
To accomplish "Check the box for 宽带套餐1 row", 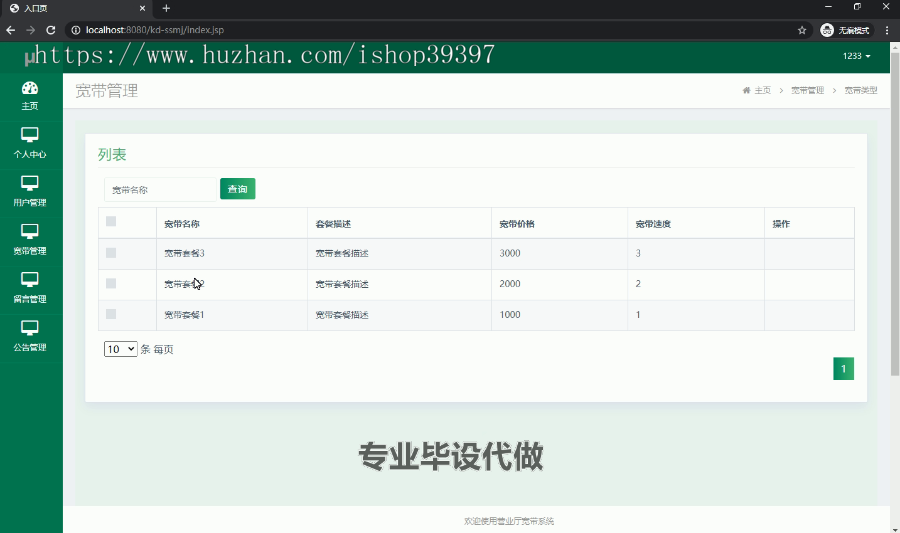I will point(111,314).
